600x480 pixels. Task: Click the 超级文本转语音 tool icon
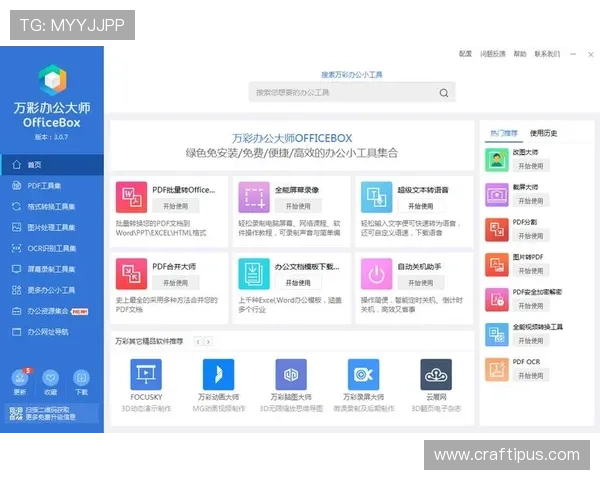tap(377, 197)
